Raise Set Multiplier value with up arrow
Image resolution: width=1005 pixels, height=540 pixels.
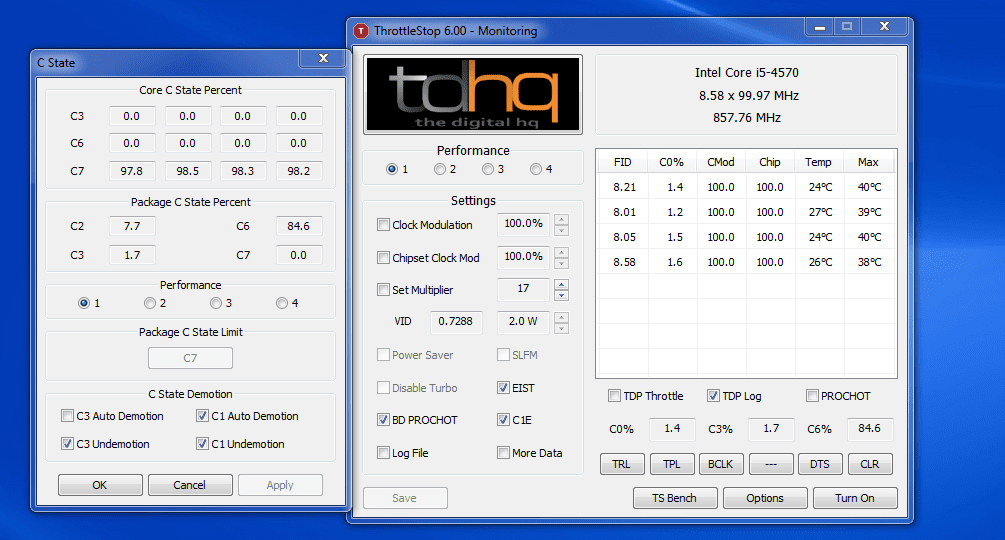561,284
